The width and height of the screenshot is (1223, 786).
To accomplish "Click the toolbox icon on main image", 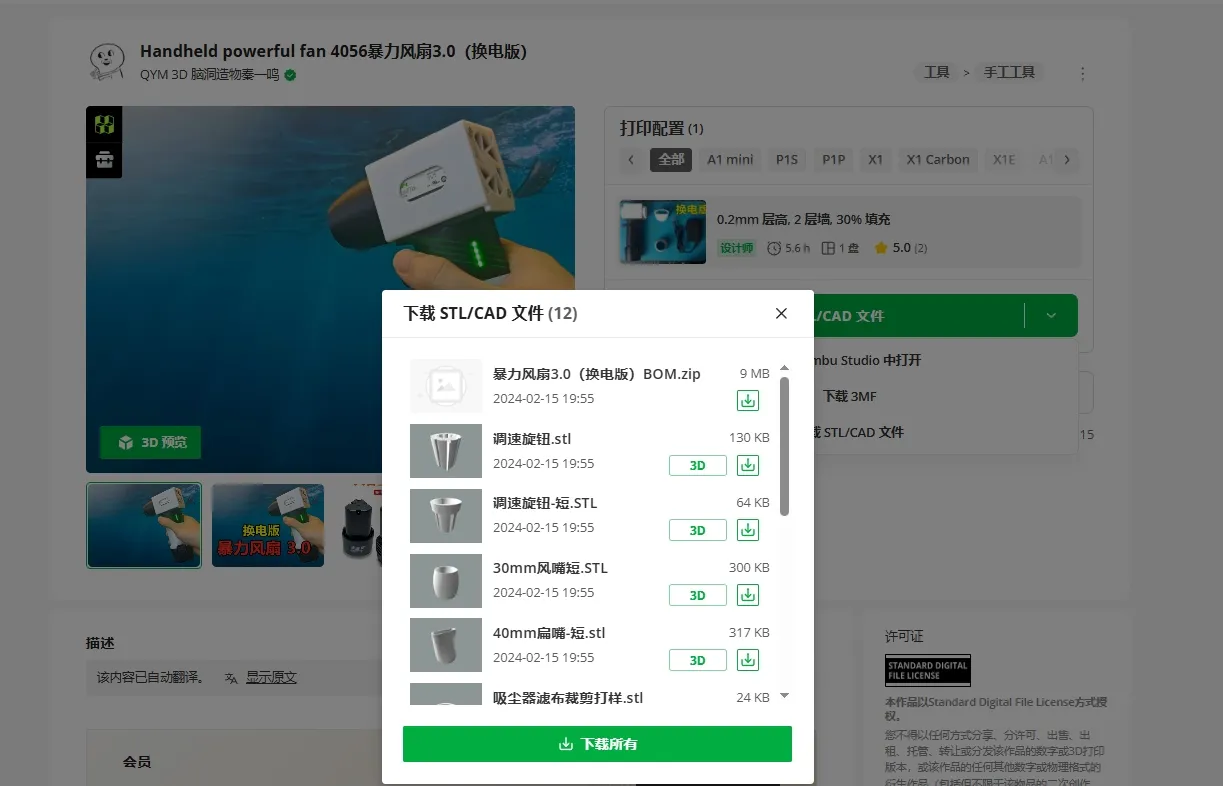I will 104,160.
